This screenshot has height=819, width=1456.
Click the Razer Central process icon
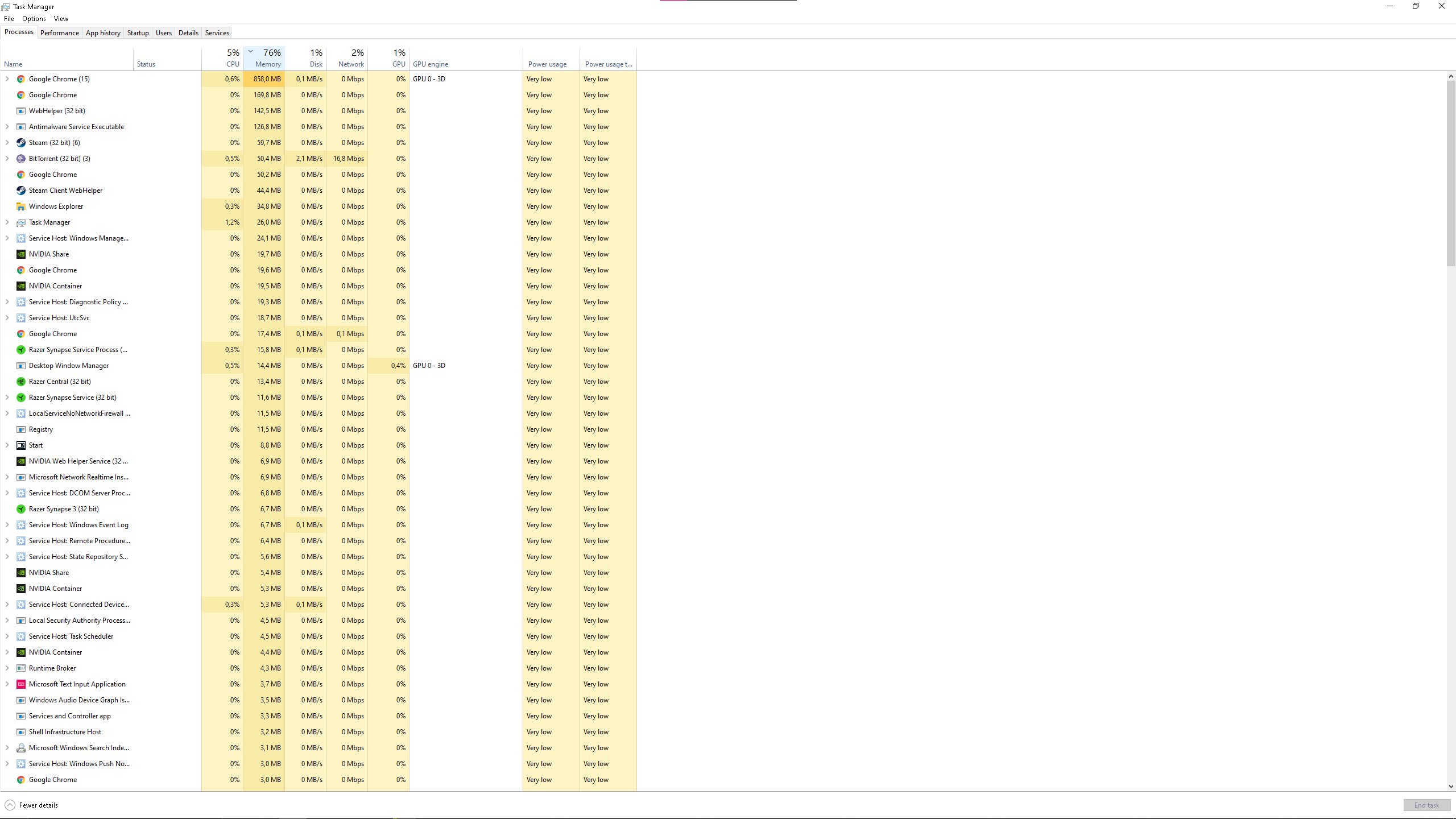click(21, 382)
